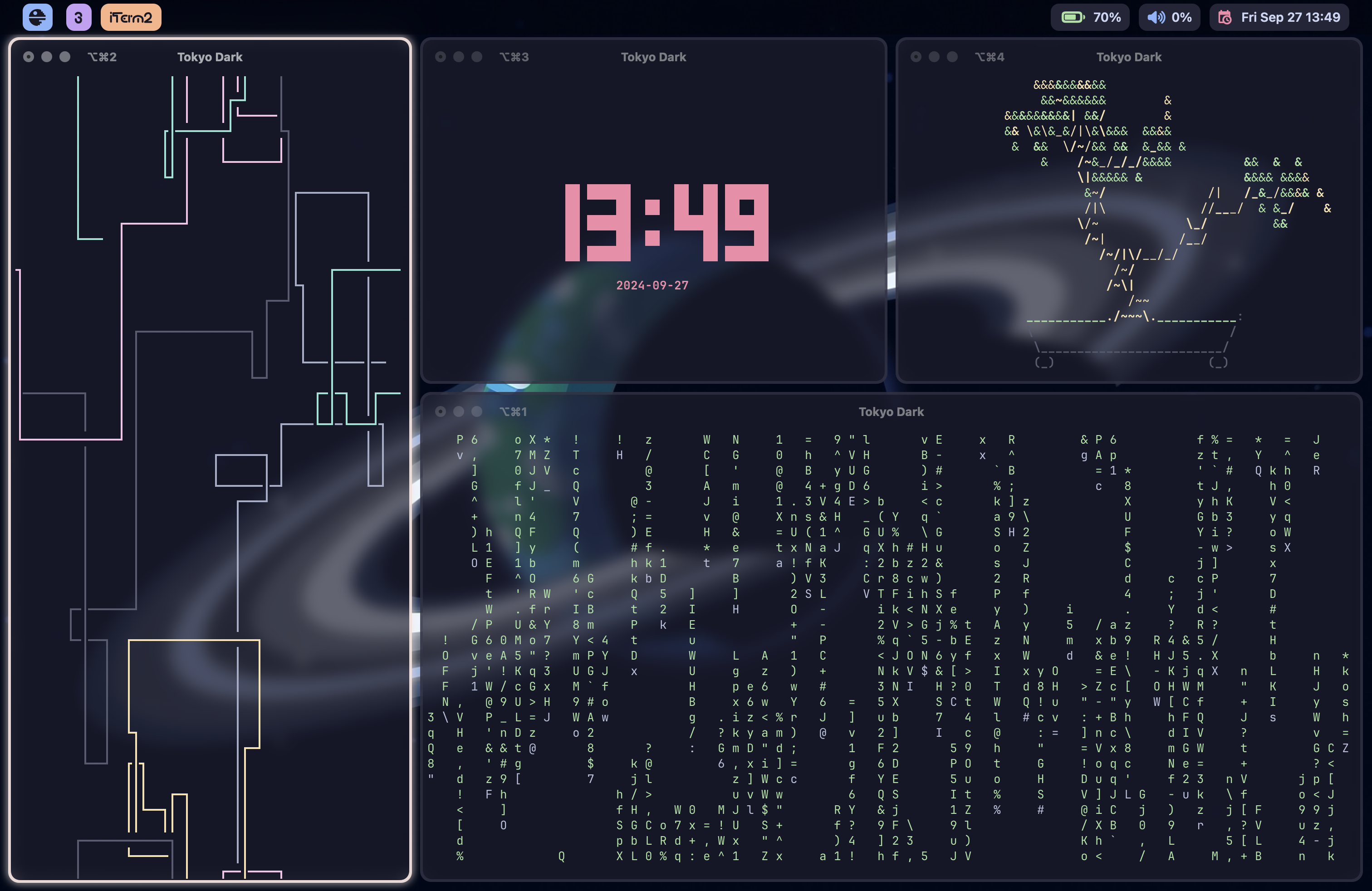Close the ⌥⌘3 clock terminal window
The width and height of the screenshot is (1372, 891).
[x=441, y=56]
